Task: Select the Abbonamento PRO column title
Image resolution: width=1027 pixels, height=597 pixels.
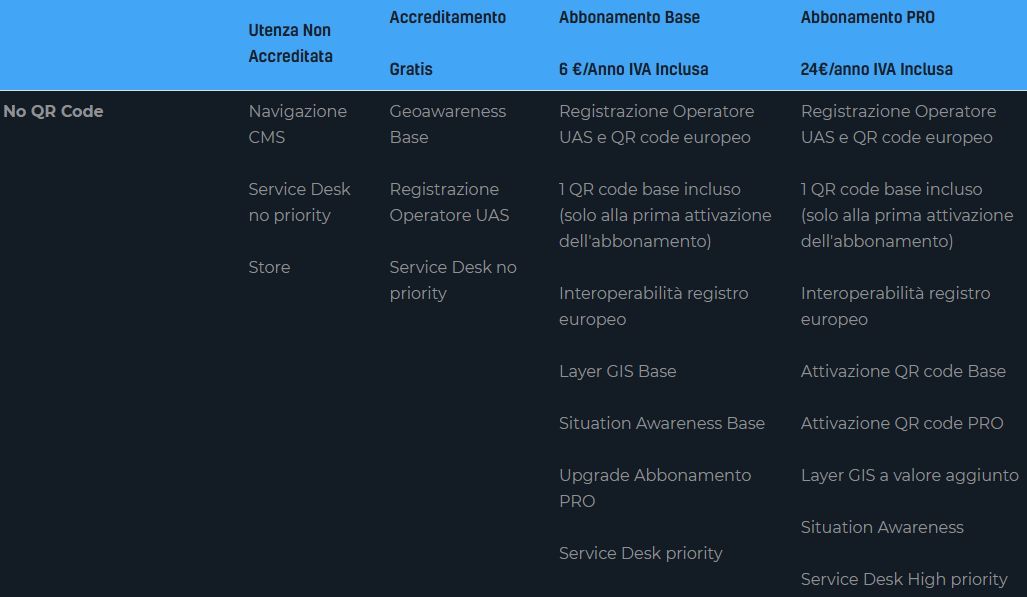Action: [867, 17]
